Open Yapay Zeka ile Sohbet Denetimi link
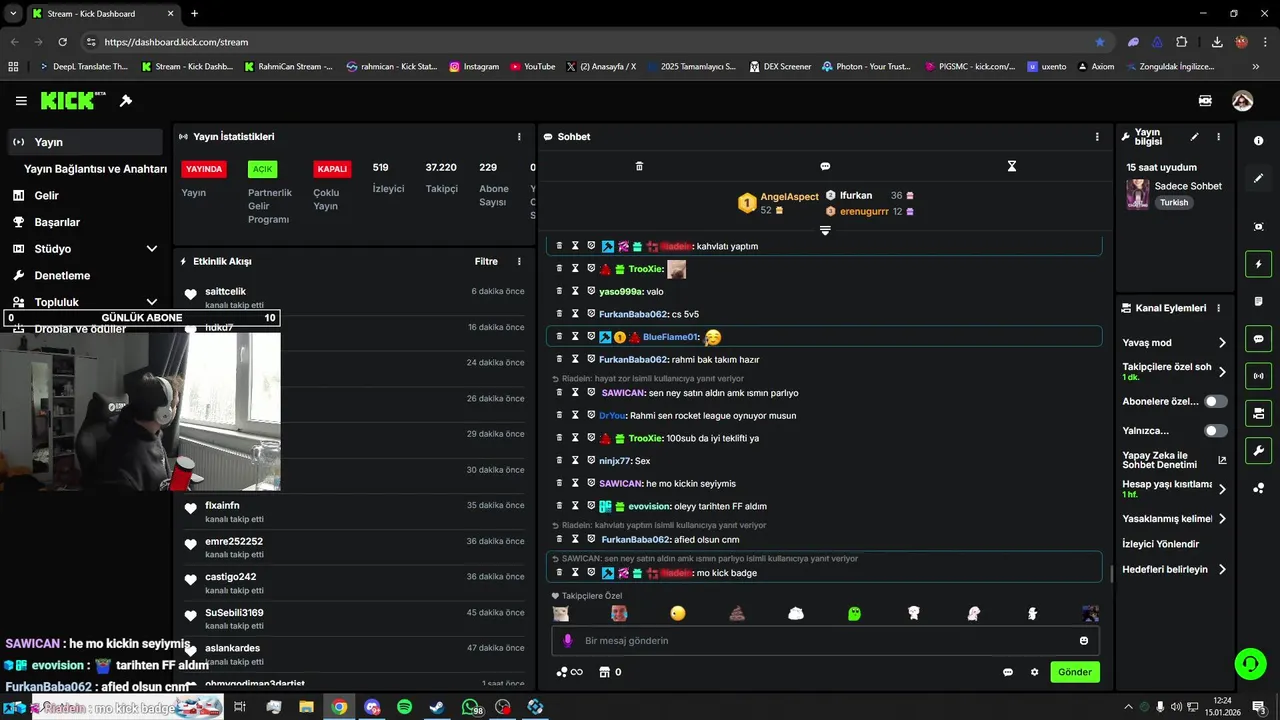Image resolution: width=1280 pixels, height=720 pixels. click(x=1174, y=460)
